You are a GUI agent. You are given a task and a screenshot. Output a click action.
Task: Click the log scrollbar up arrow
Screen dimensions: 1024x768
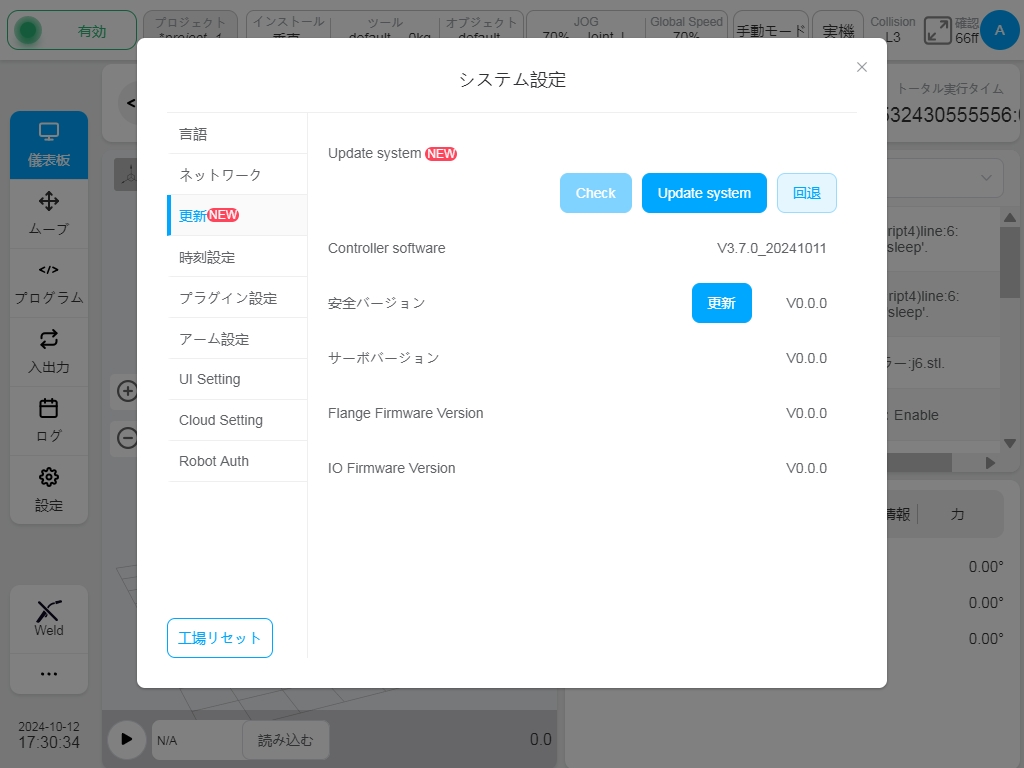pyautogui.click(x=1010, y=217)
